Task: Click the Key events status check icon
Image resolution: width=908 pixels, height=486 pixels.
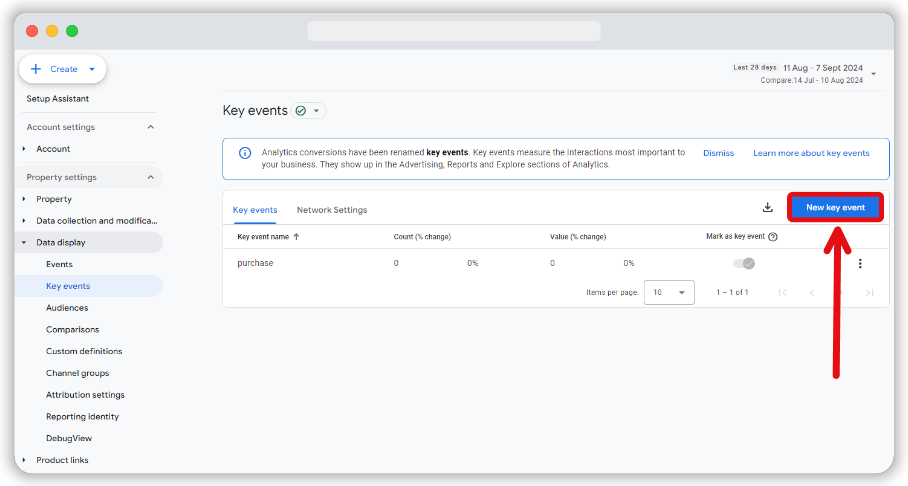Action: tap(301, 111)
